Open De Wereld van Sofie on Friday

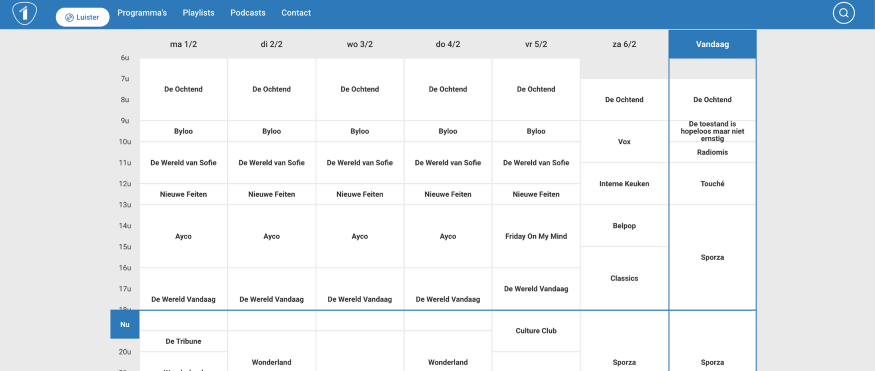click(x=536, y=162)
